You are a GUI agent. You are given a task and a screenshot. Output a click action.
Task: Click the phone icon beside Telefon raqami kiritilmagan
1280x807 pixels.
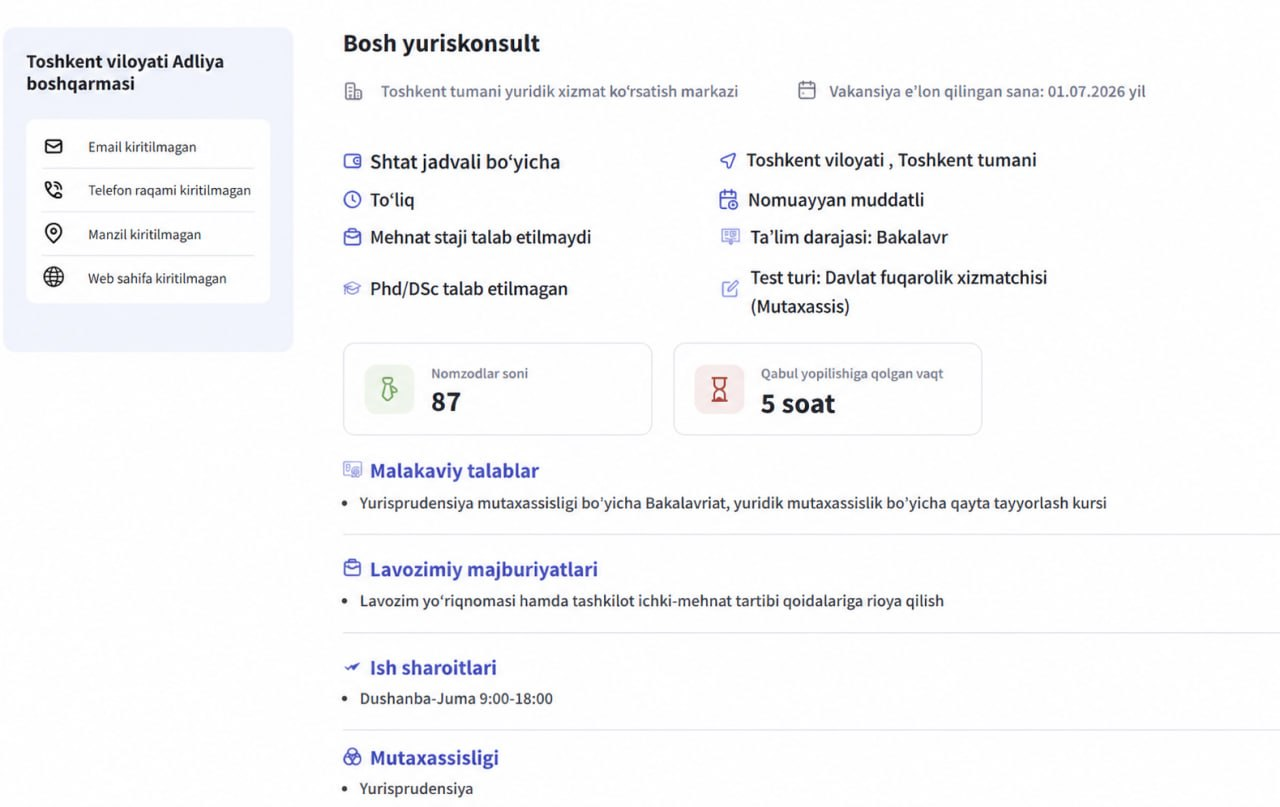click(54, 190)
